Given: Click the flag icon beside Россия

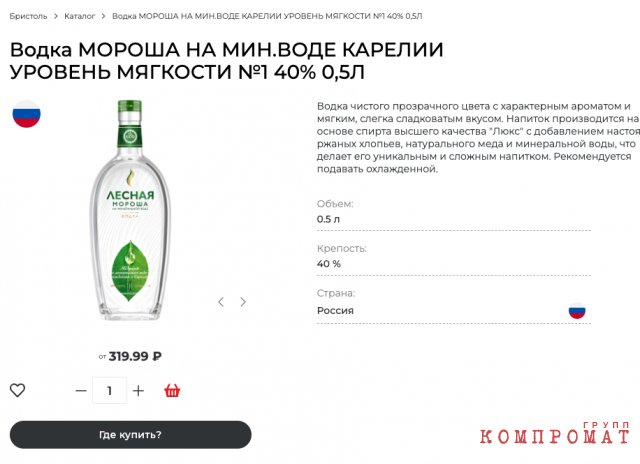Looking at the screenshot, I should point(577,311).
